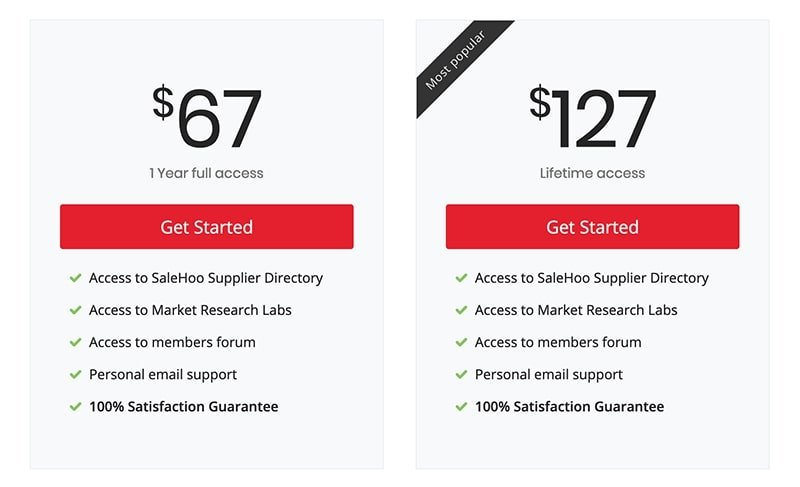
Task: Click checkmark beside Supplier Directory in lifetime plan
Action: coord(461,278)
